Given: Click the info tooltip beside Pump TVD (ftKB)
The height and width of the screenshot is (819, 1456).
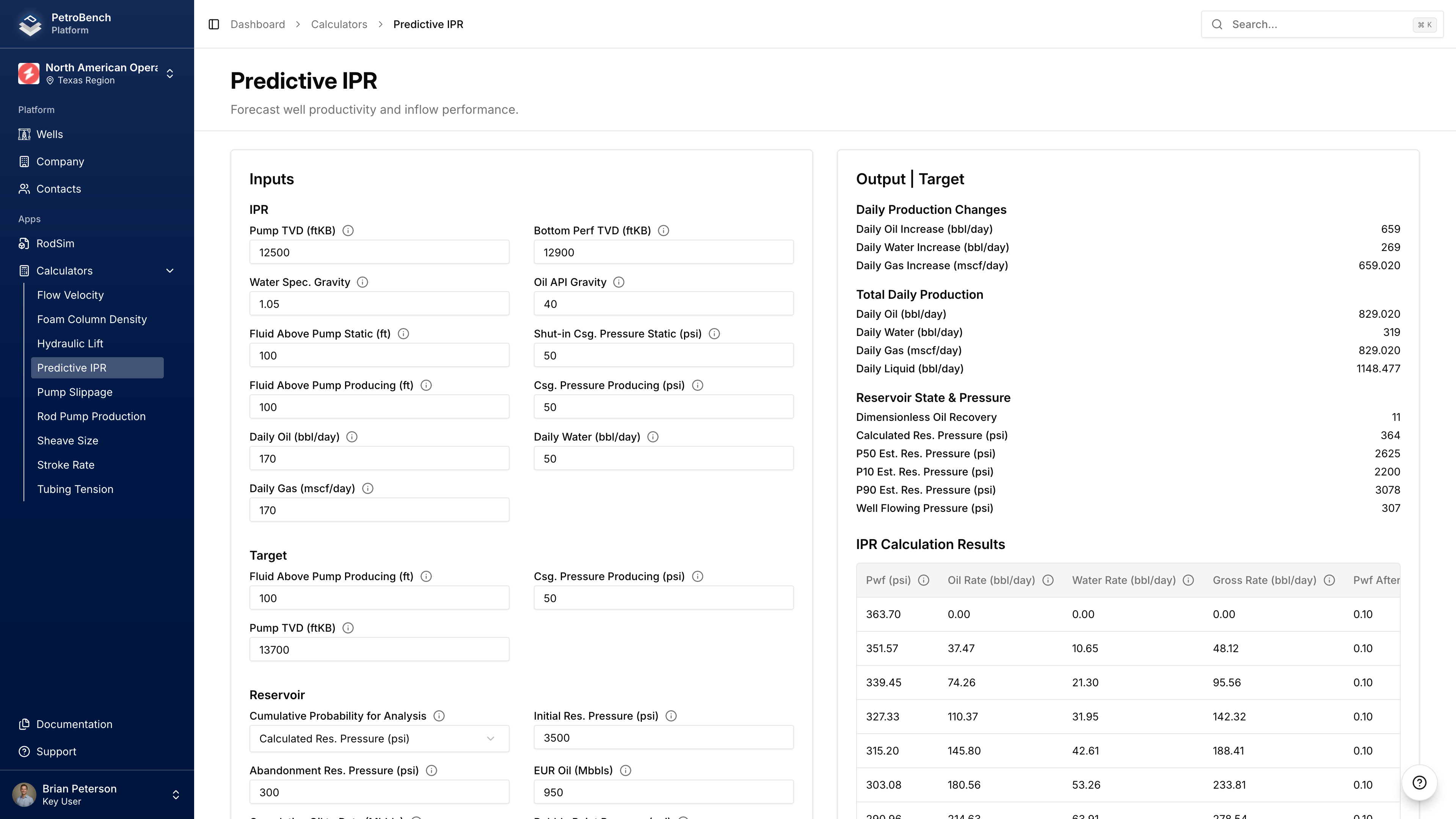Looking at the screenshot, I should point(348,231).
